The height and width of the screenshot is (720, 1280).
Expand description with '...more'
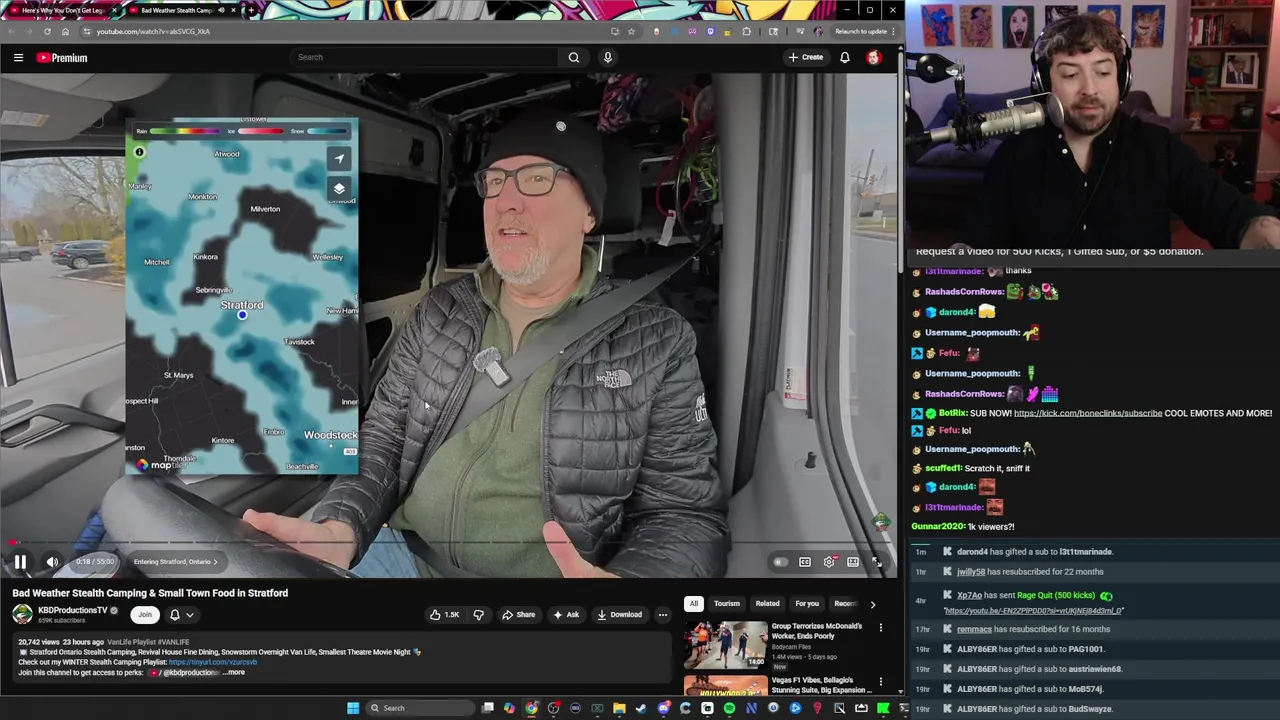point(234,673)
